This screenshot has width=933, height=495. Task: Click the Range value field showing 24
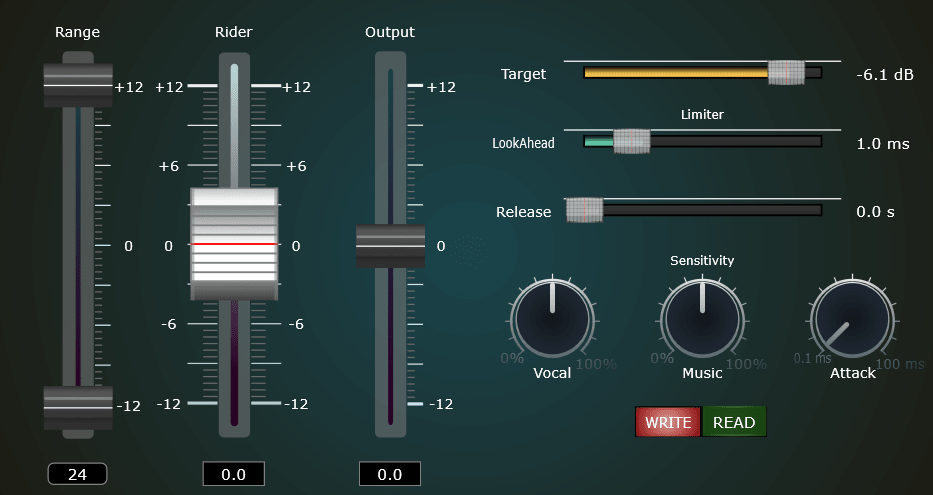pyautogui.click(x=77, y=474)
